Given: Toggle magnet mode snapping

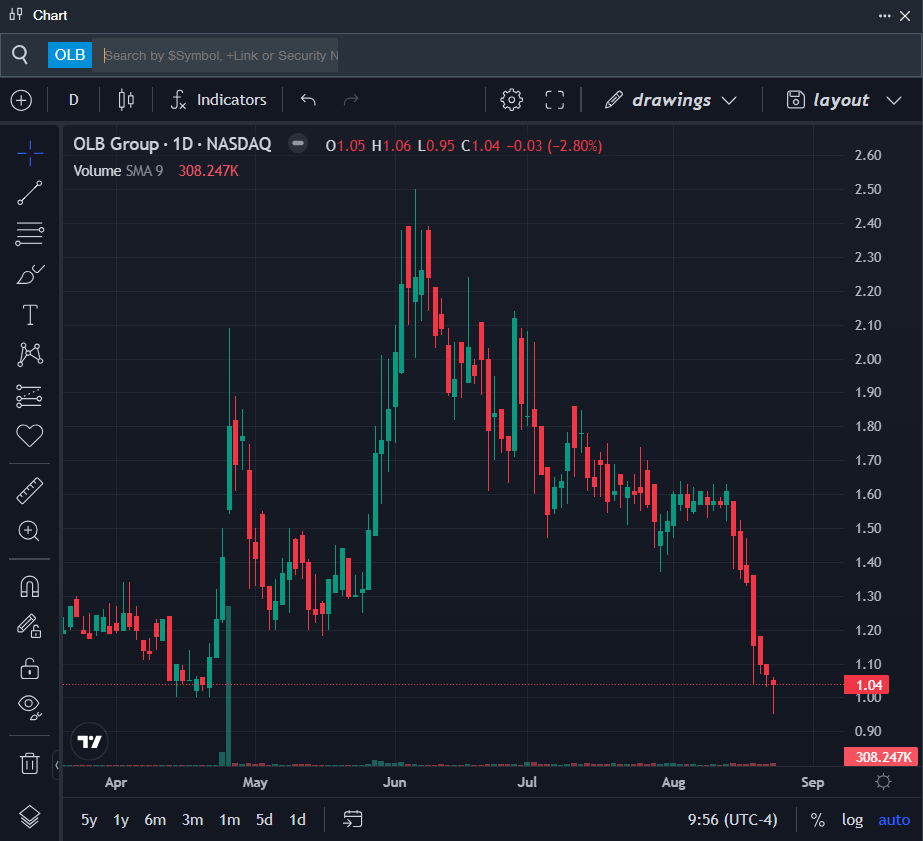Looking at the screenshot, I should pyautogui.click(x=29, y=587).
